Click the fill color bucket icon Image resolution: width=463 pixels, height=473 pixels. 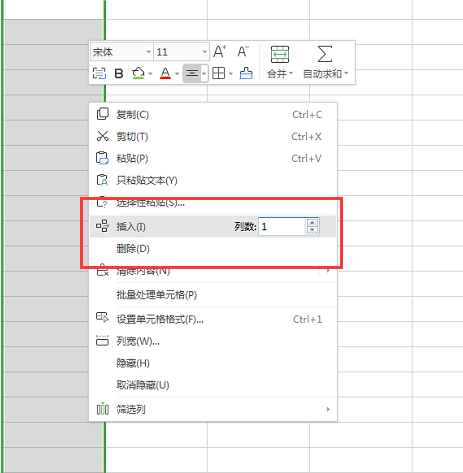pyautogui.click(x=138, y=73)
